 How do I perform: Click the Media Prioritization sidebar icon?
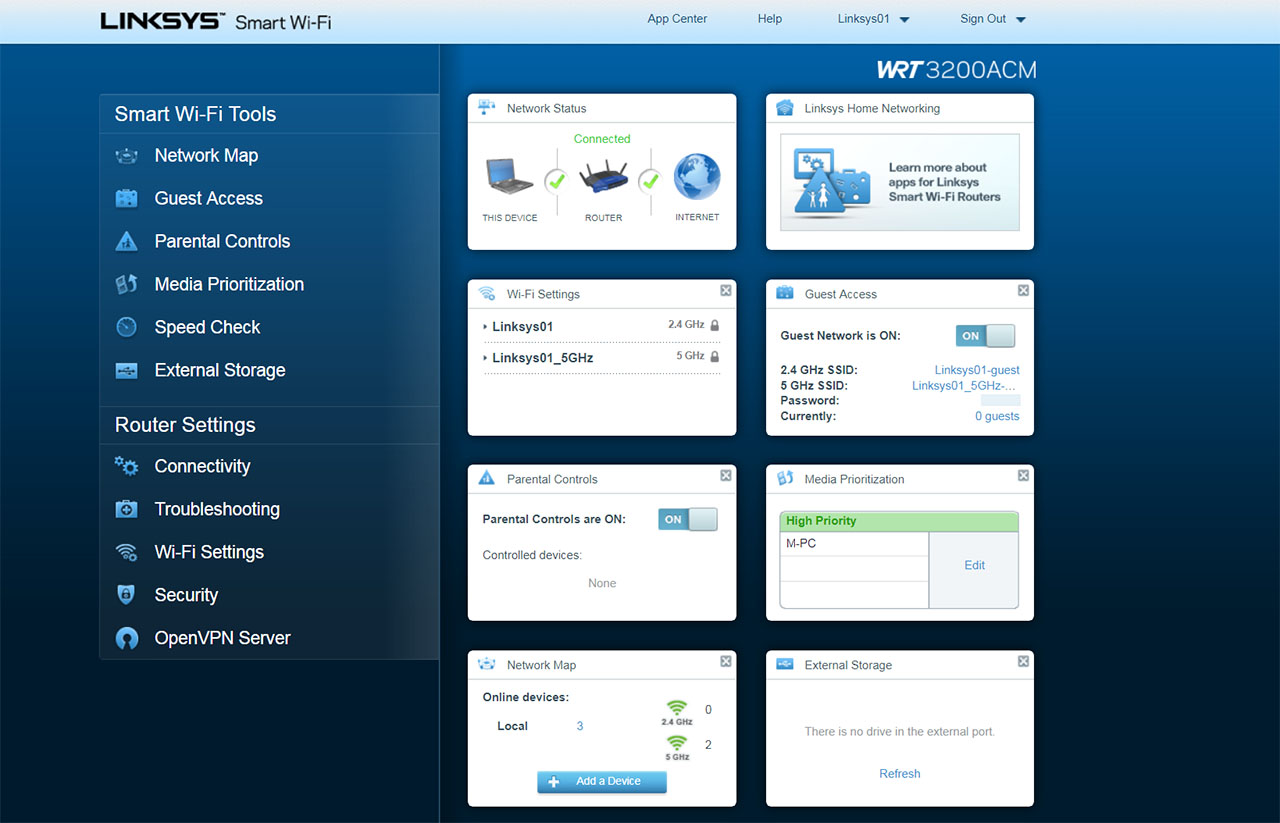pyautogui.click(x=126, y=285)
